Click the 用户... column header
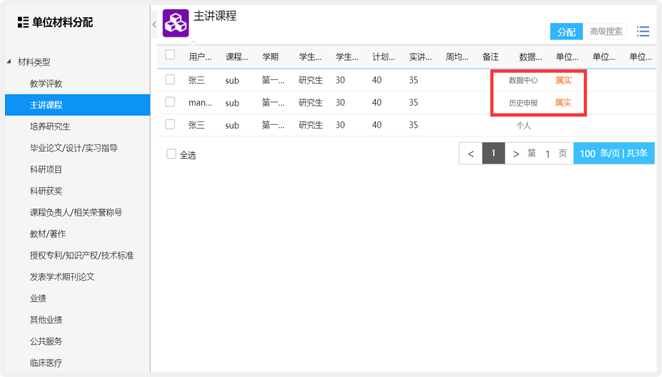The image size is (662, 377). (200, 57)
